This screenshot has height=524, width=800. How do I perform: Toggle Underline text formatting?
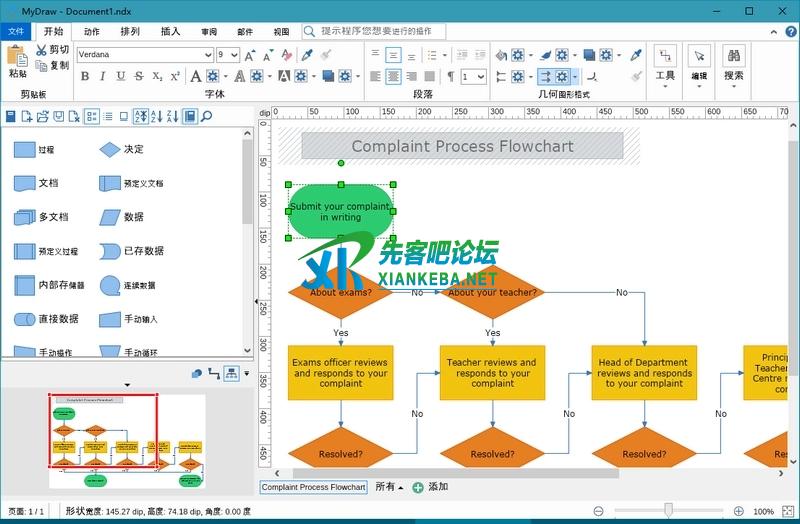coord(120,76)
